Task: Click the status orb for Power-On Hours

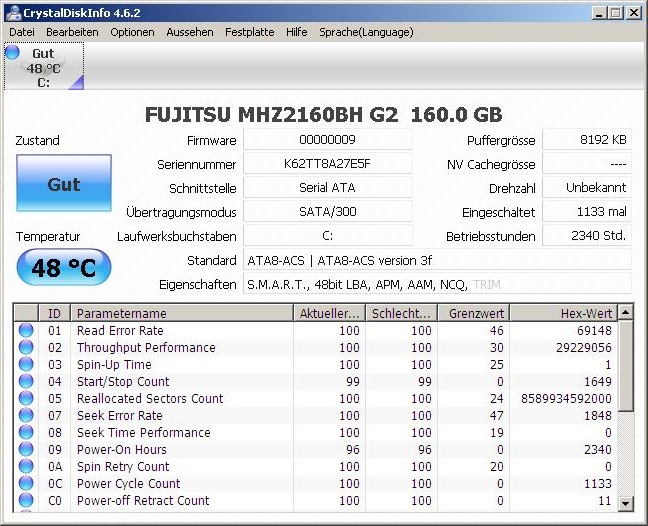Action: click(26, 449)
